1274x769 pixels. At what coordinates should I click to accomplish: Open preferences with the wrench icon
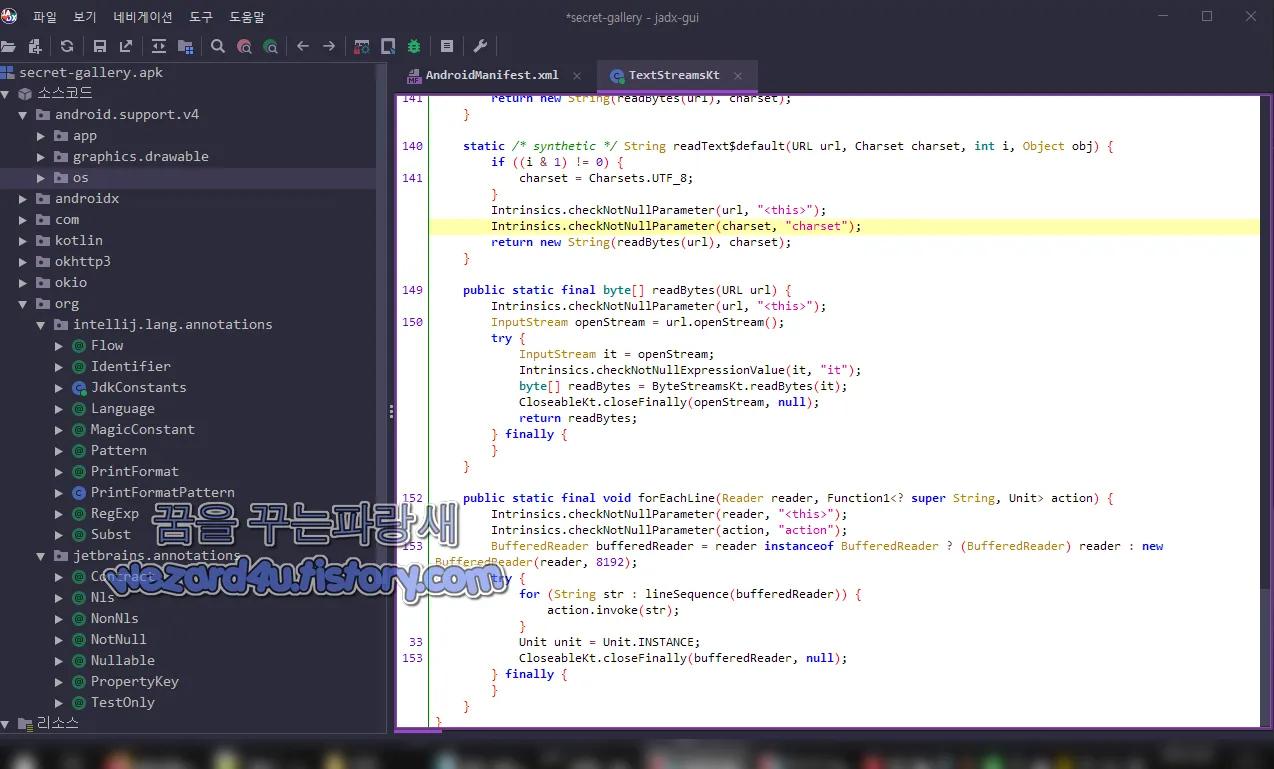pyautogui.click(x=480, y=46)
